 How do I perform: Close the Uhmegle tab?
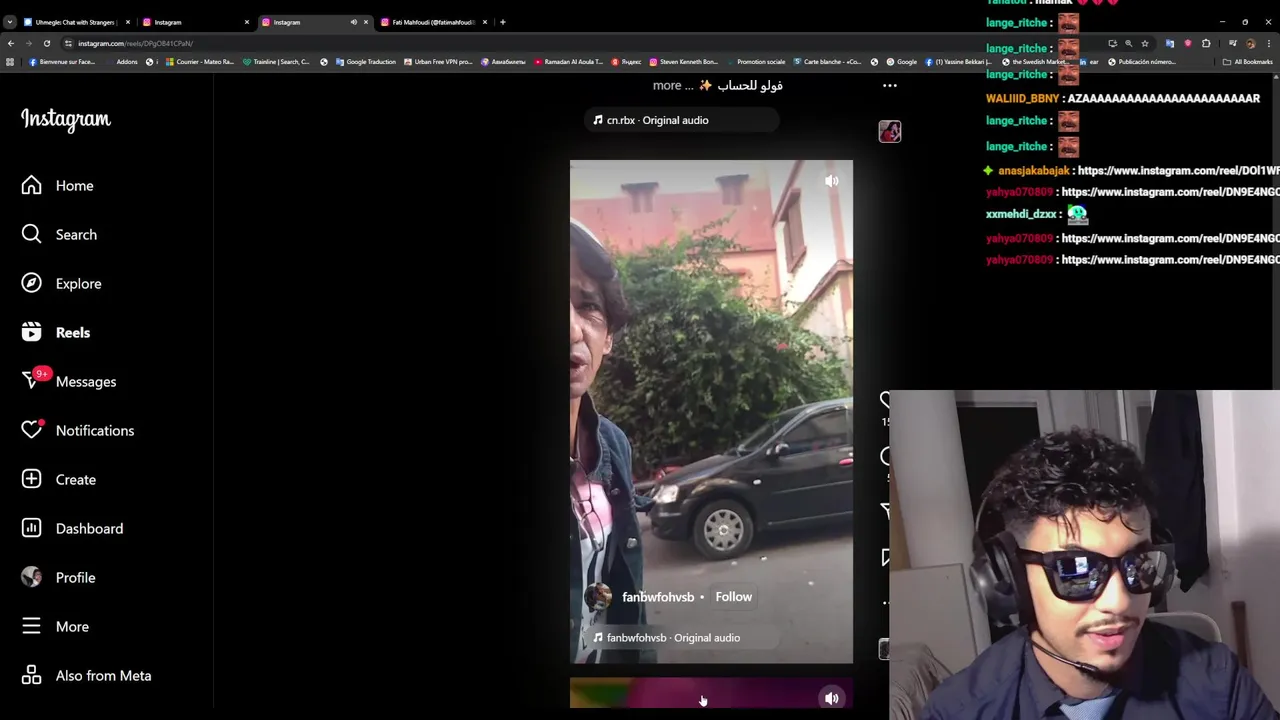[x=128, y=22]
